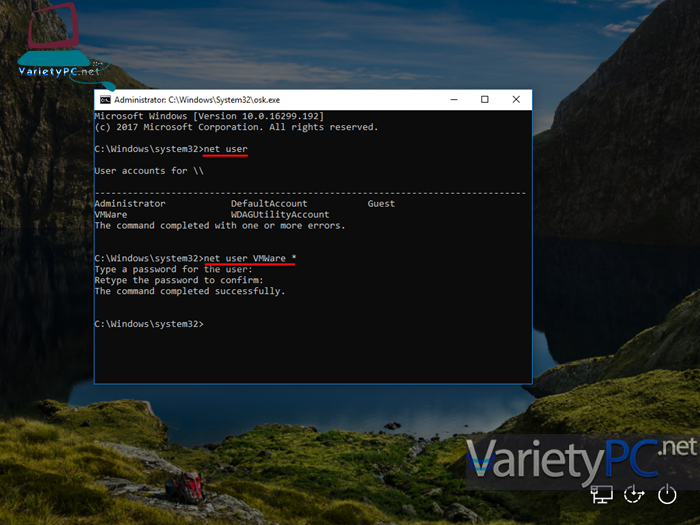Image resolution: width=700 pixels, height=525 pixels.
Task: Click the 'Guest' account name
Action: pyautogui.click(x=381, y=204)
